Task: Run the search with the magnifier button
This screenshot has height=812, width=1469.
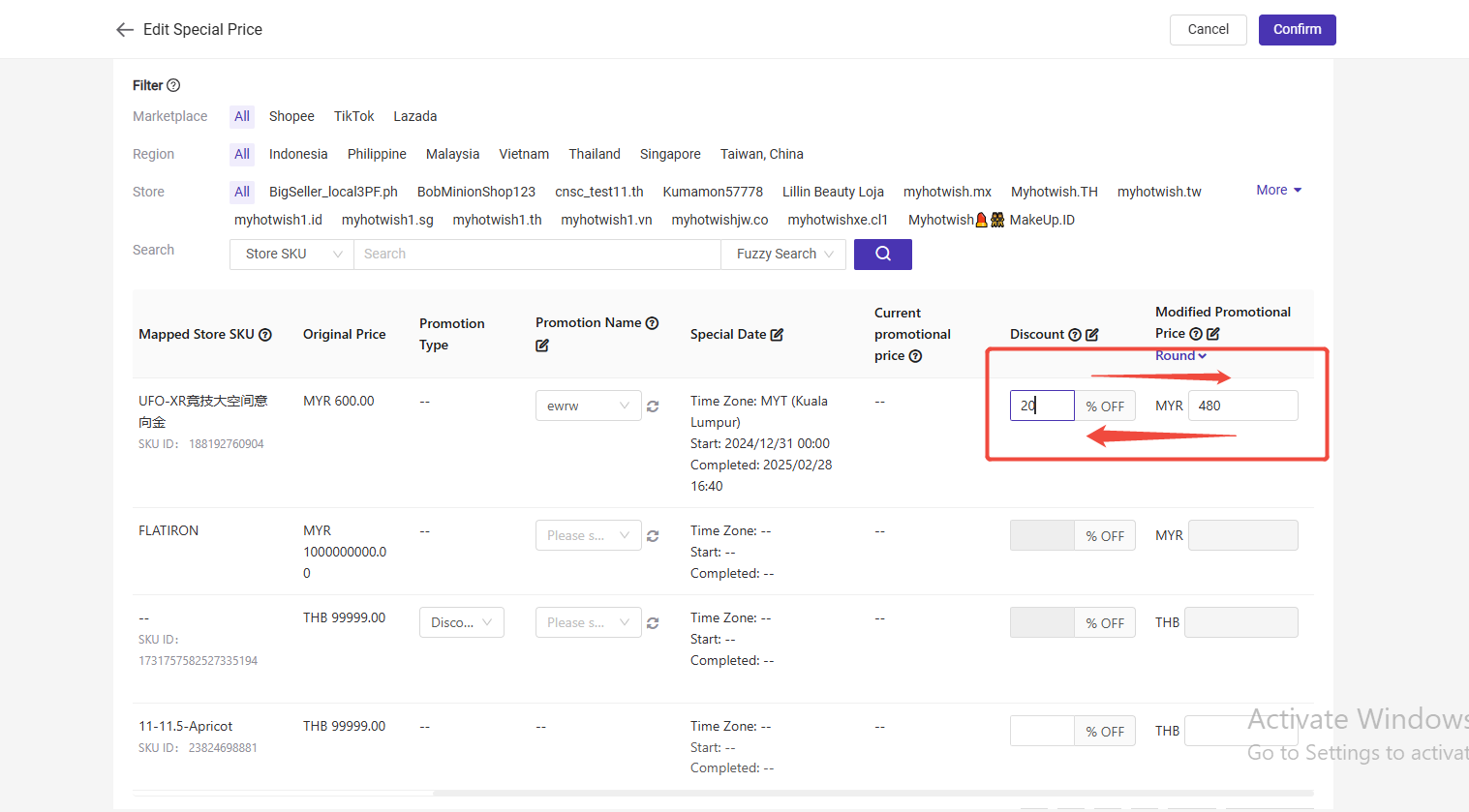Action: click(x=882, y=254)
